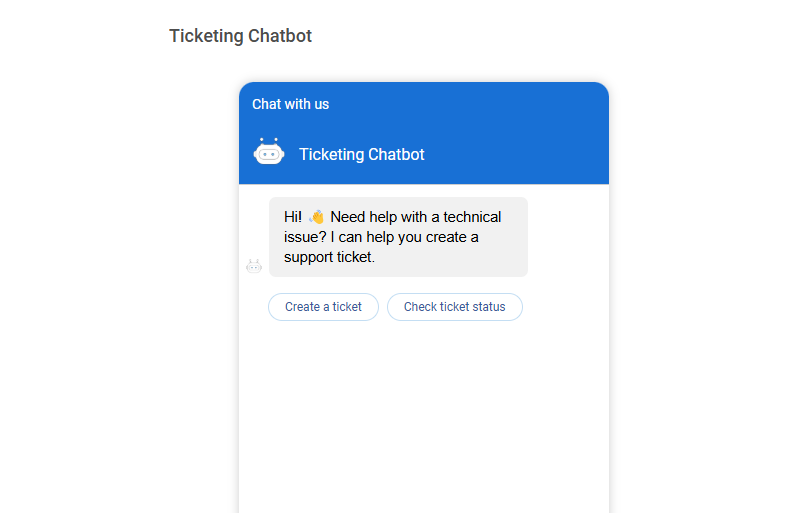Click the white space right of the greeting bubble
The height and width of the screenshot is (517, 810).
coord(568,237)
